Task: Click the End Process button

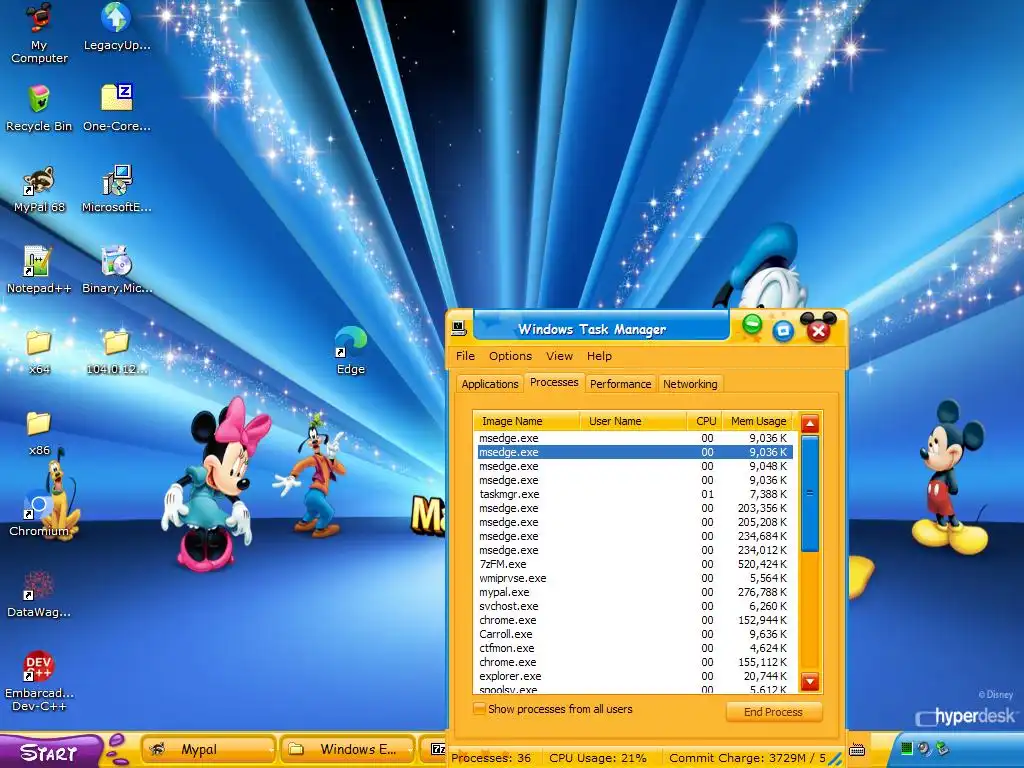Action: [x=773, y=712]
